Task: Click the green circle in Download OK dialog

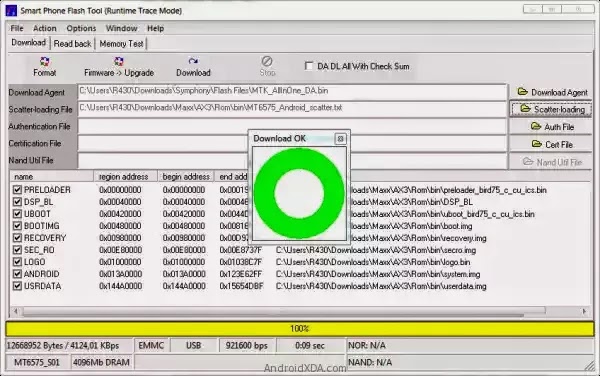Action: click(x=299, y=194)
